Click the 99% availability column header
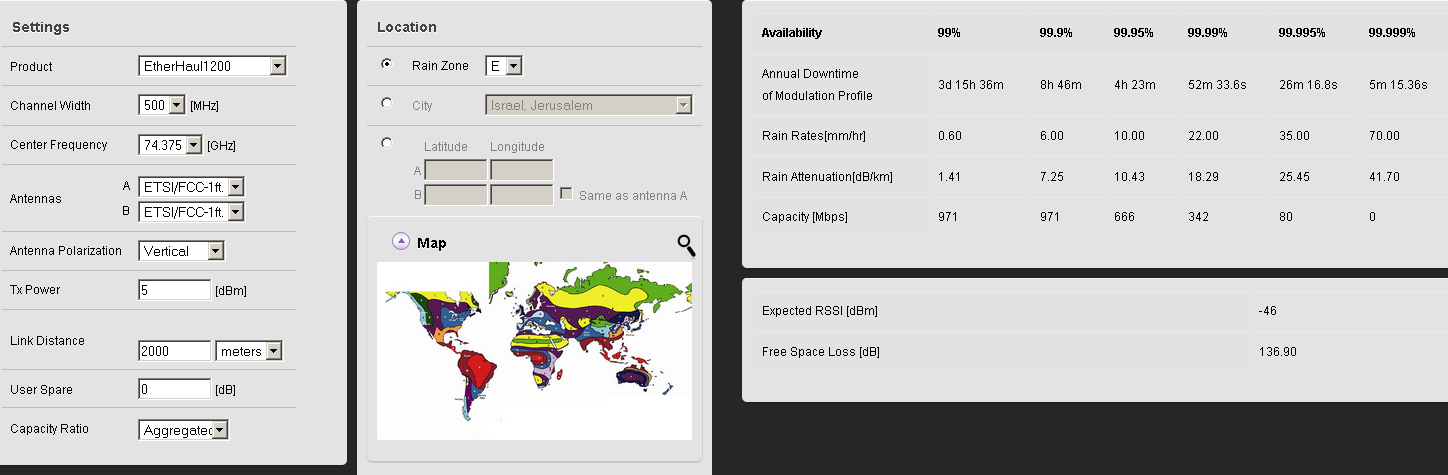1448x475 pixels. [949, 33]
